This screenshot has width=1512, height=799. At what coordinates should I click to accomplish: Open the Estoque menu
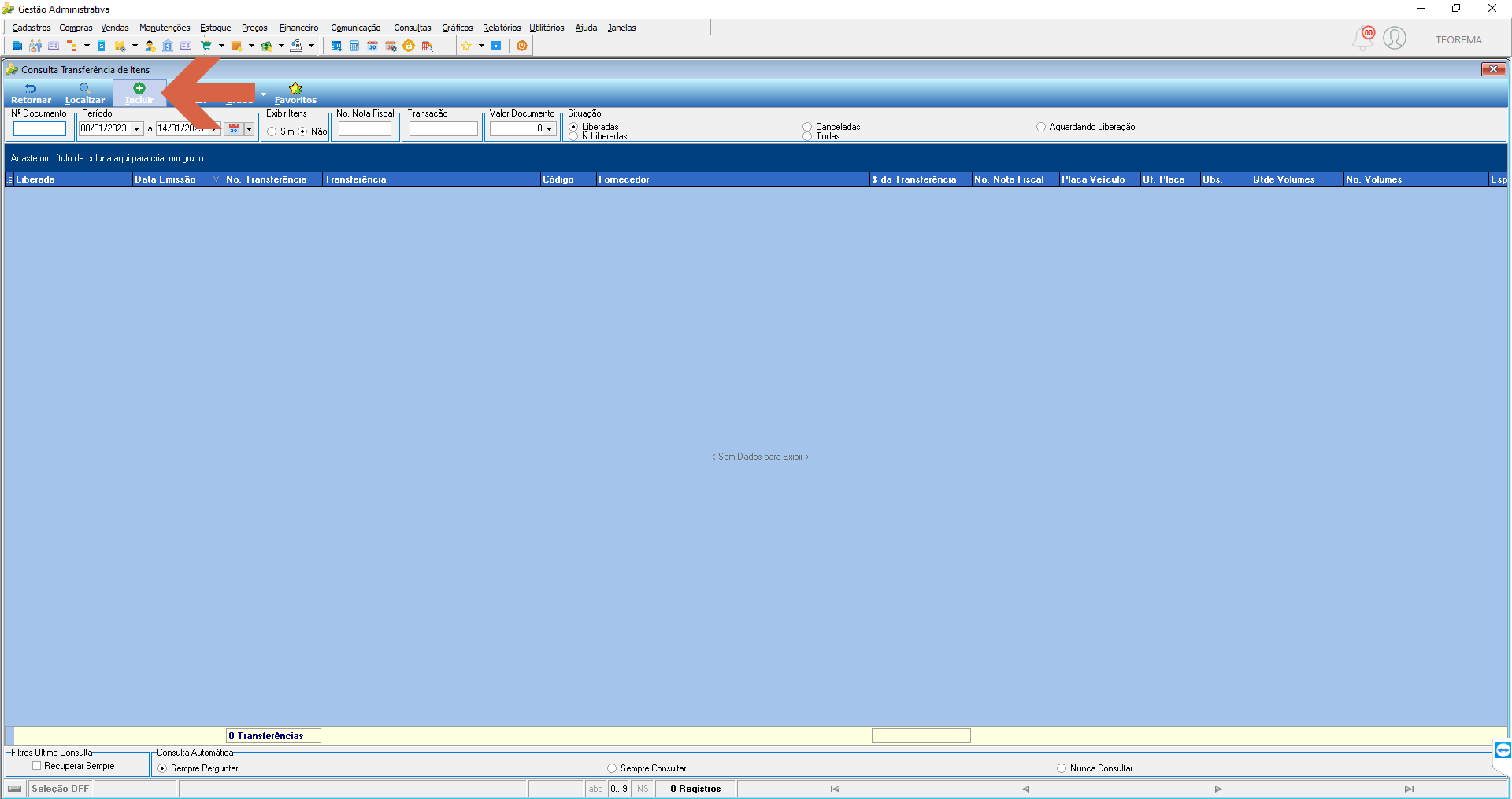(x=216, y=28)
